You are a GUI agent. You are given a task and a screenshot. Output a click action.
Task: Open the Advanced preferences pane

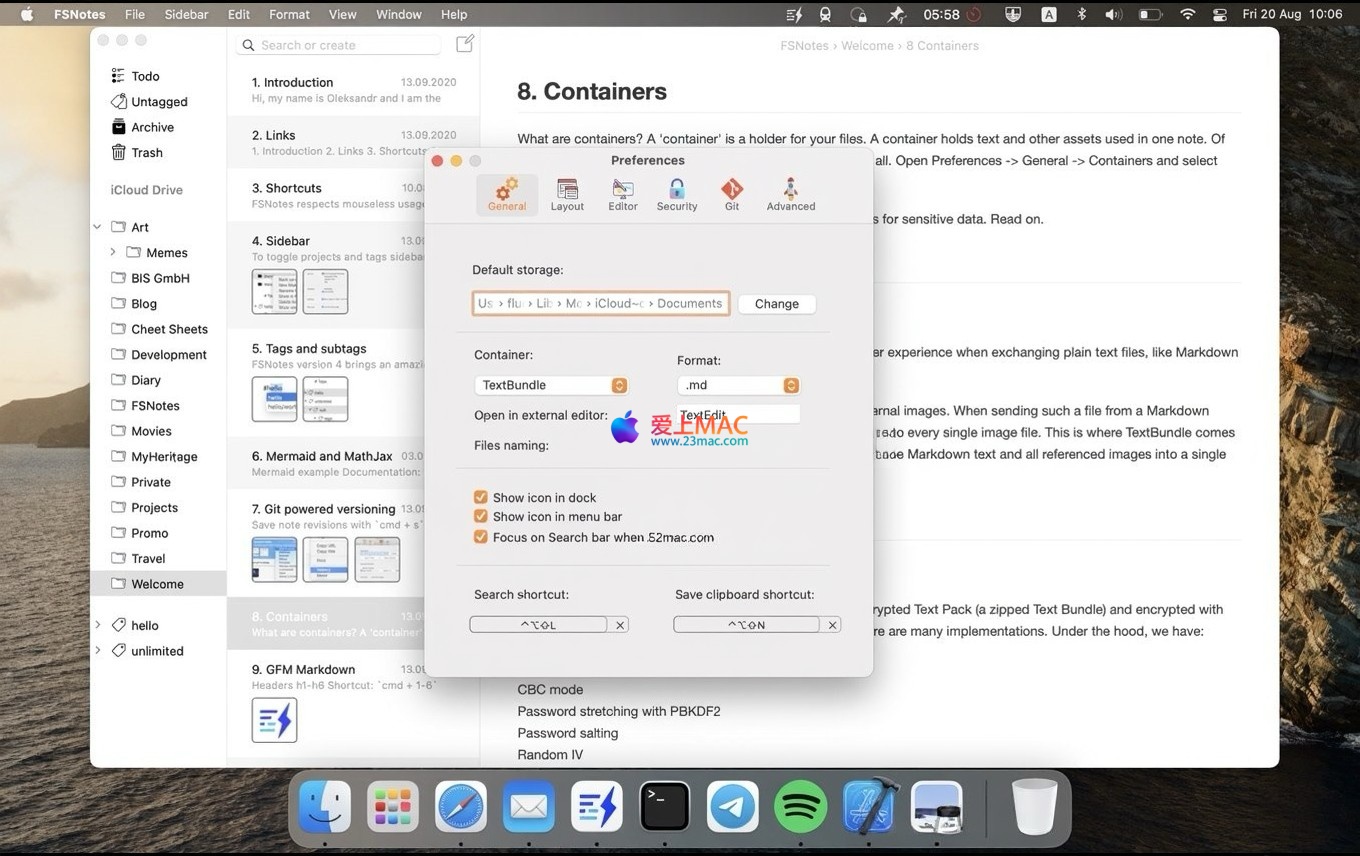click(x=790, y=194)
